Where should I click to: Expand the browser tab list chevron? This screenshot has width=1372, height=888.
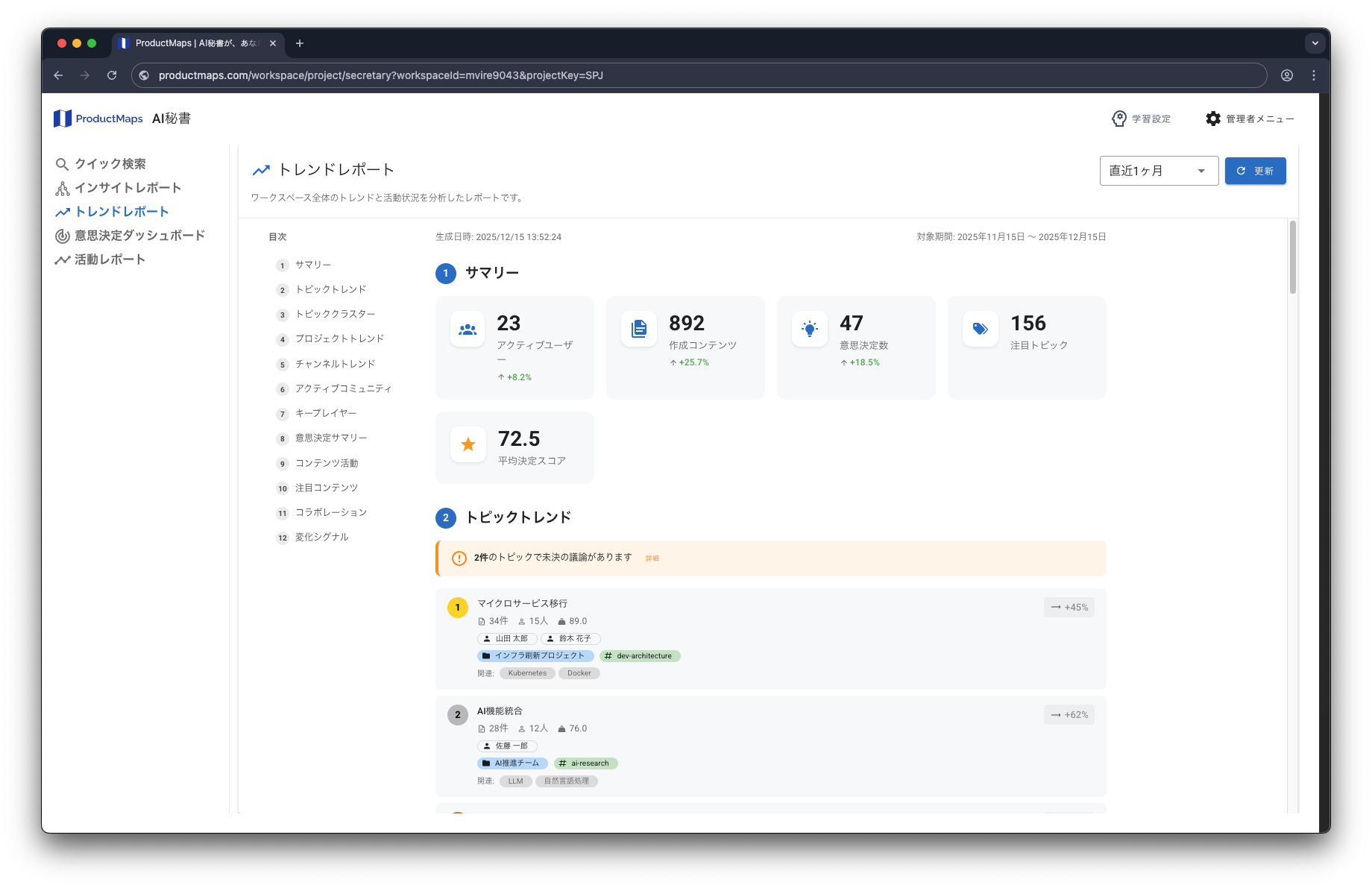pos(1315,43)
